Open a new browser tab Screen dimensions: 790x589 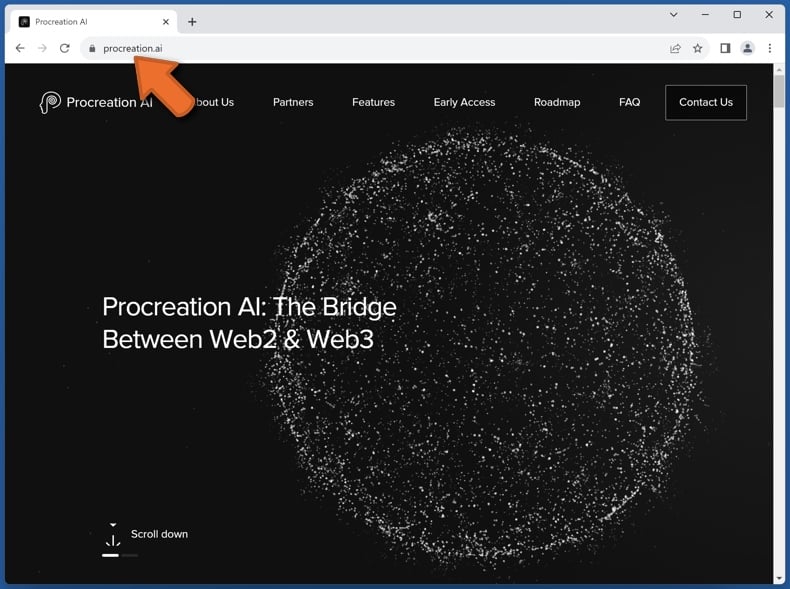click(192, 22)
